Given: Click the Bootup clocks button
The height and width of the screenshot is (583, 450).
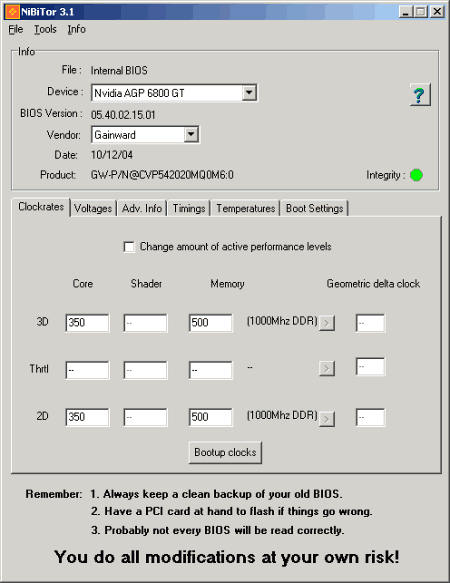Looking at the screenshot, I should tap(225, 452).
